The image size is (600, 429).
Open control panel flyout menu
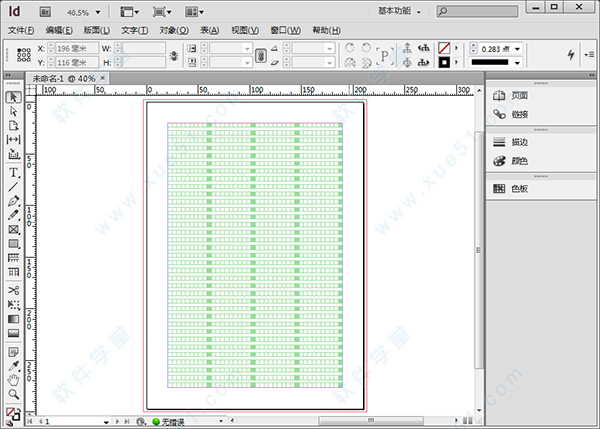pyautogui.click(x=590, y=55)
